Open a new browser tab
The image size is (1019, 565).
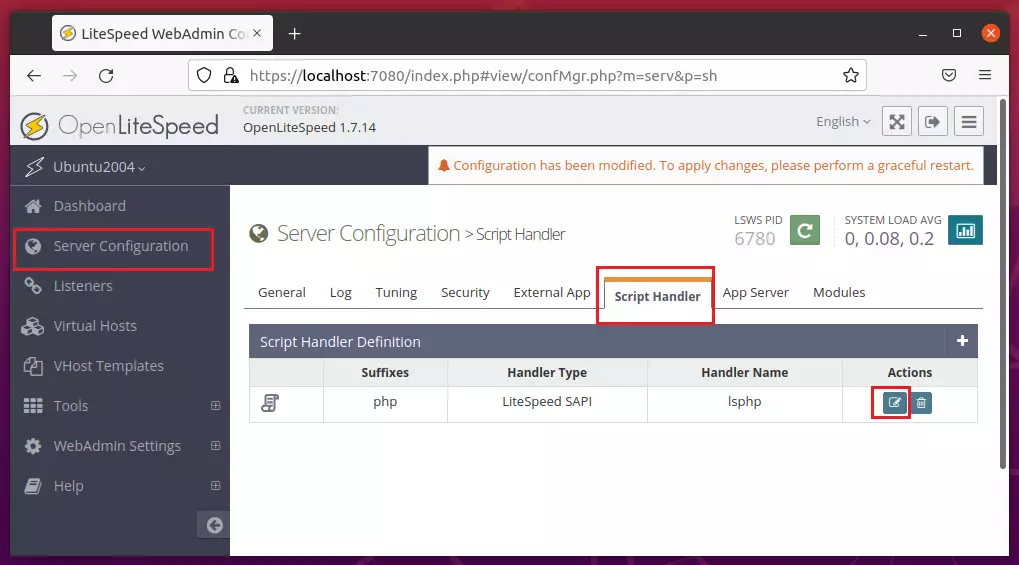click(x=294, y=33)
